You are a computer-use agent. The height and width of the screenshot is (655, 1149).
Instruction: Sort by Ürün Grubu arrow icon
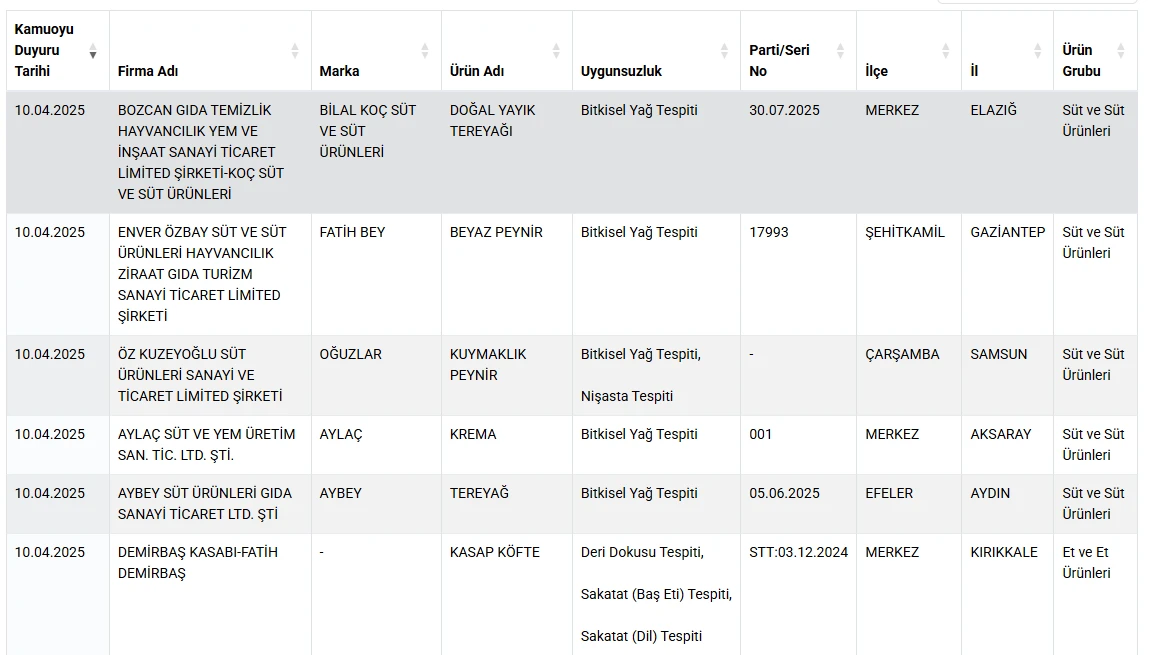coord(1120,51)
